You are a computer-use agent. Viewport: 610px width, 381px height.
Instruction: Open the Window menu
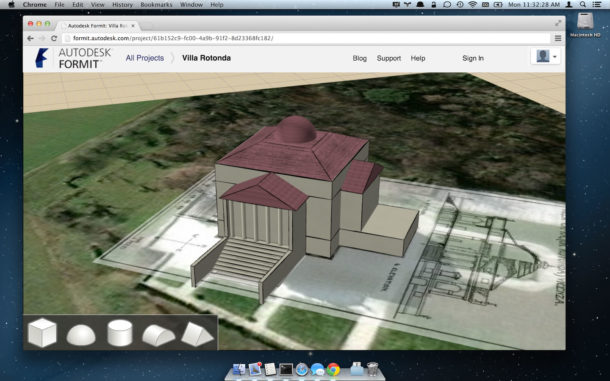[x=191, y=5]
